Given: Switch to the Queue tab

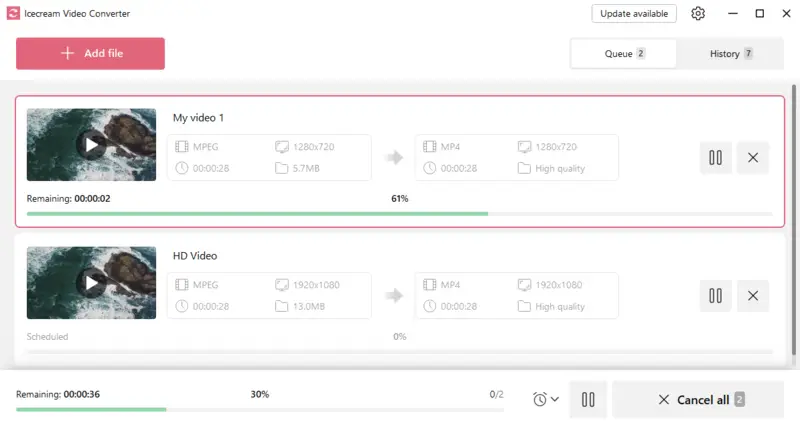Looking at the screenshot, I should tap(623, 54).
